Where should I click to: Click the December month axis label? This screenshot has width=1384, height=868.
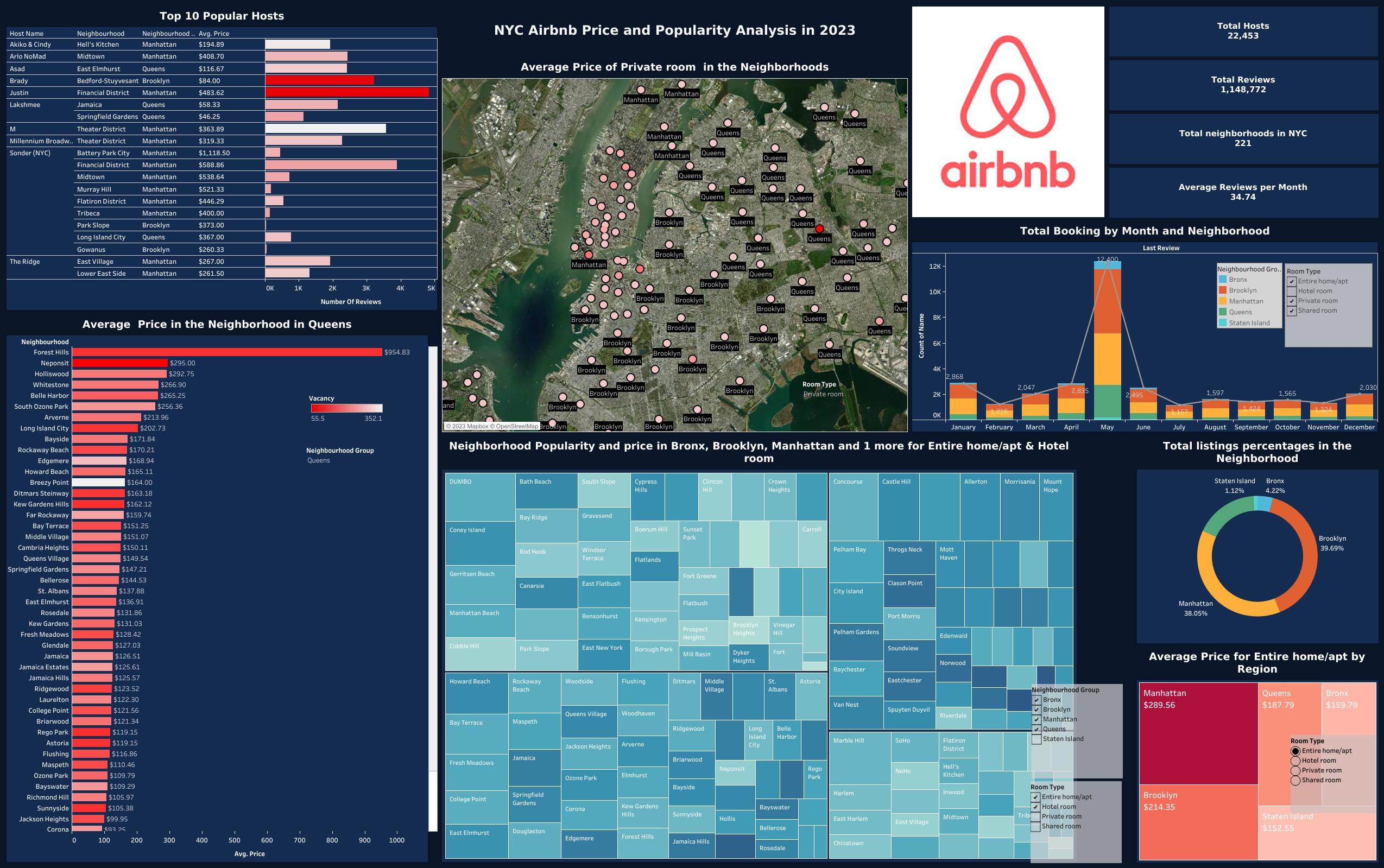(x=1360, y=427)
